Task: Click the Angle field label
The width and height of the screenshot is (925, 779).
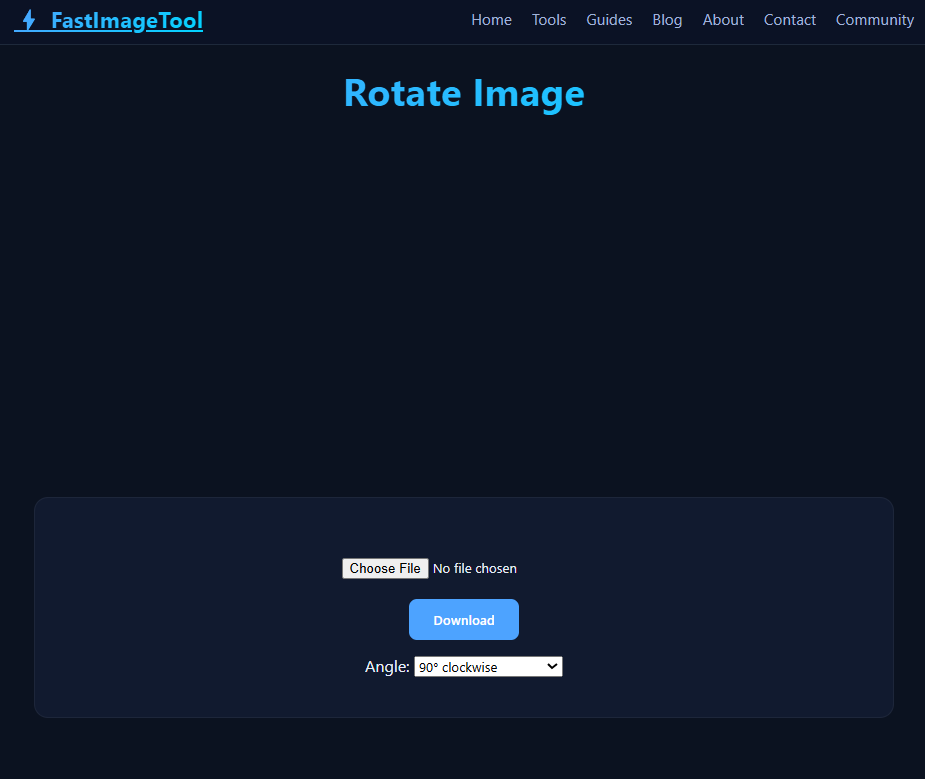Action: click(386, 666)
